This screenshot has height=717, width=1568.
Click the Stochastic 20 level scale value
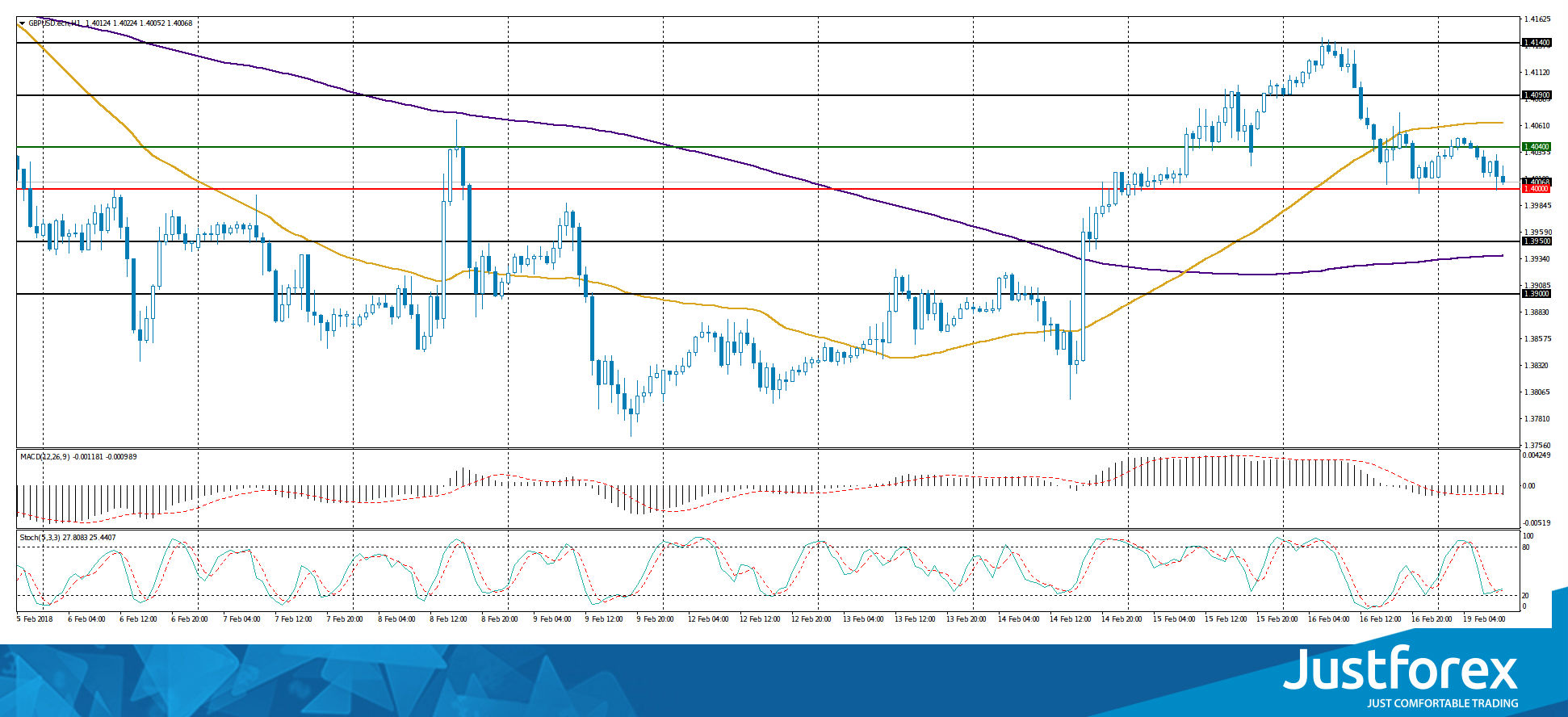(1526, 596)
